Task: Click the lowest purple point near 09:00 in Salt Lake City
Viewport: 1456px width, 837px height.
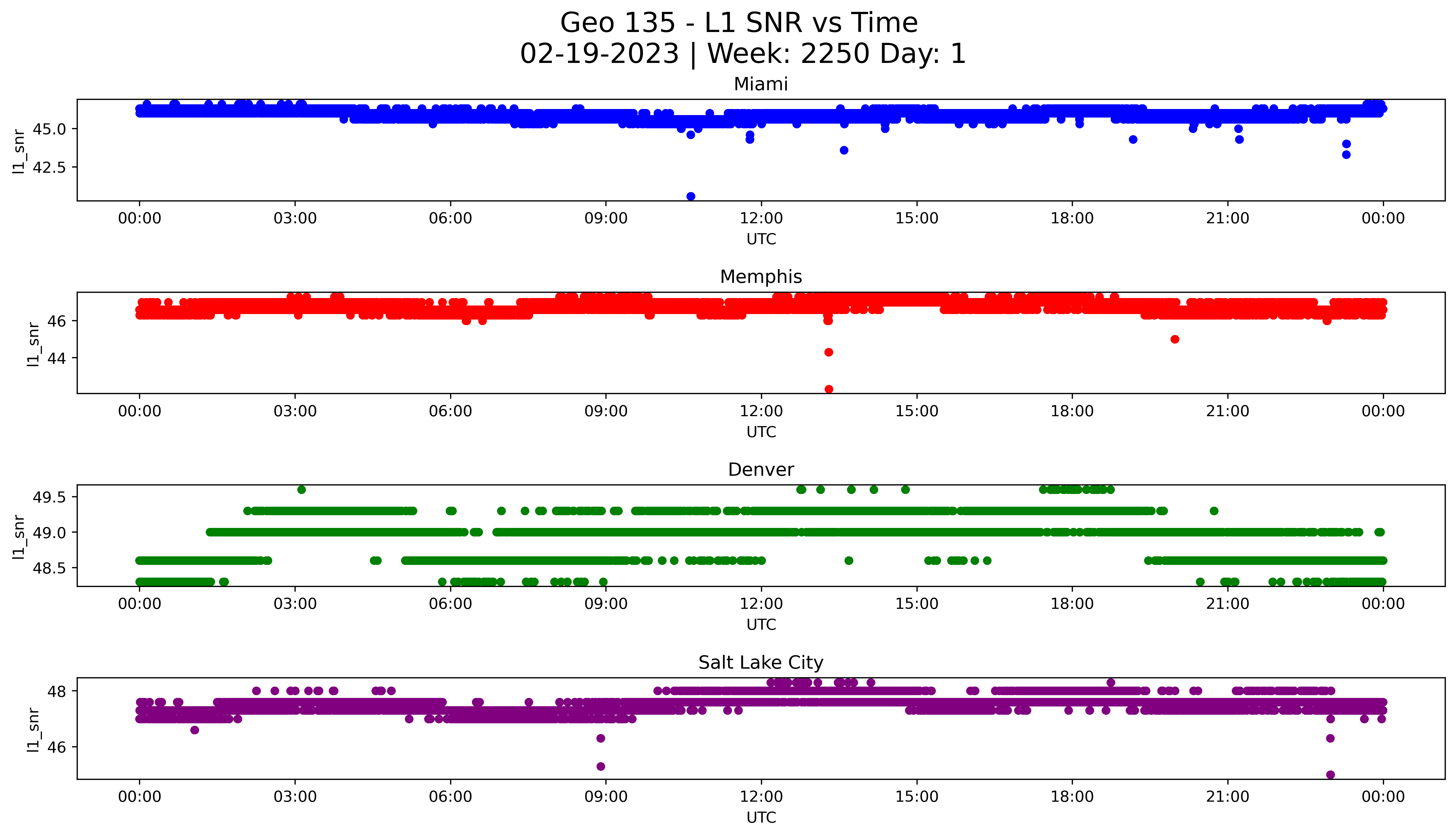Action: pos(601,767)
